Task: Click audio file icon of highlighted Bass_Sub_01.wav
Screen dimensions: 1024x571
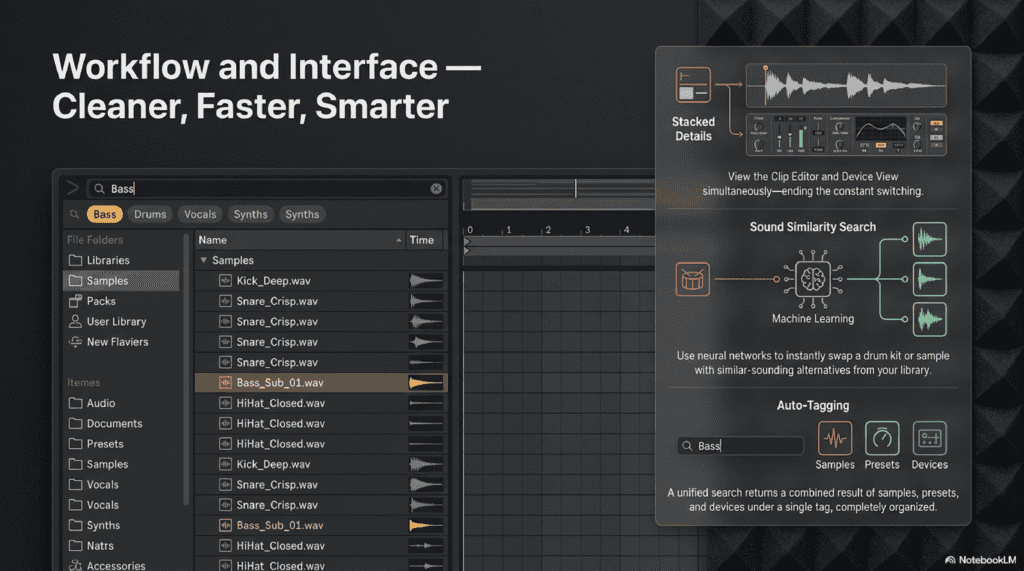Action: 225,383
